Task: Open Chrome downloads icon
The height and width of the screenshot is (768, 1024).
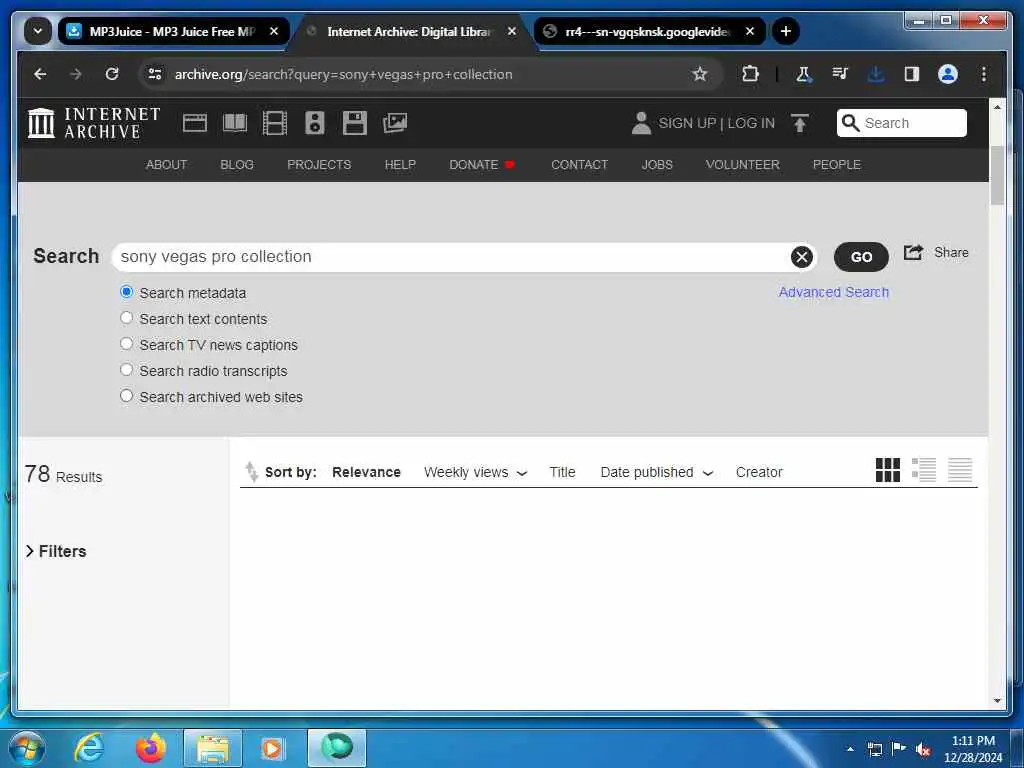Action: (x=876, y=74)
